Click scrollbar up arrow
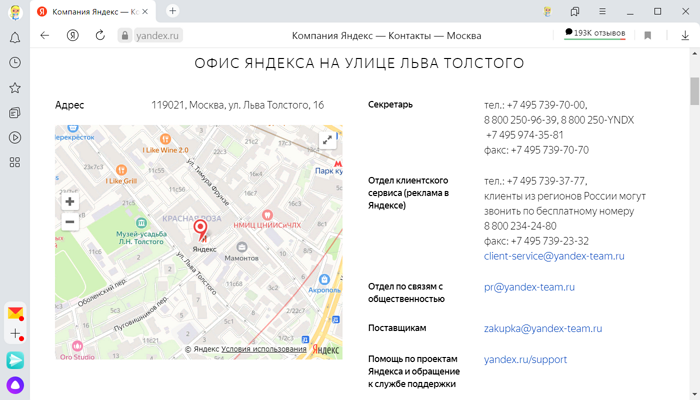700x400 pixels. point(695,53)
